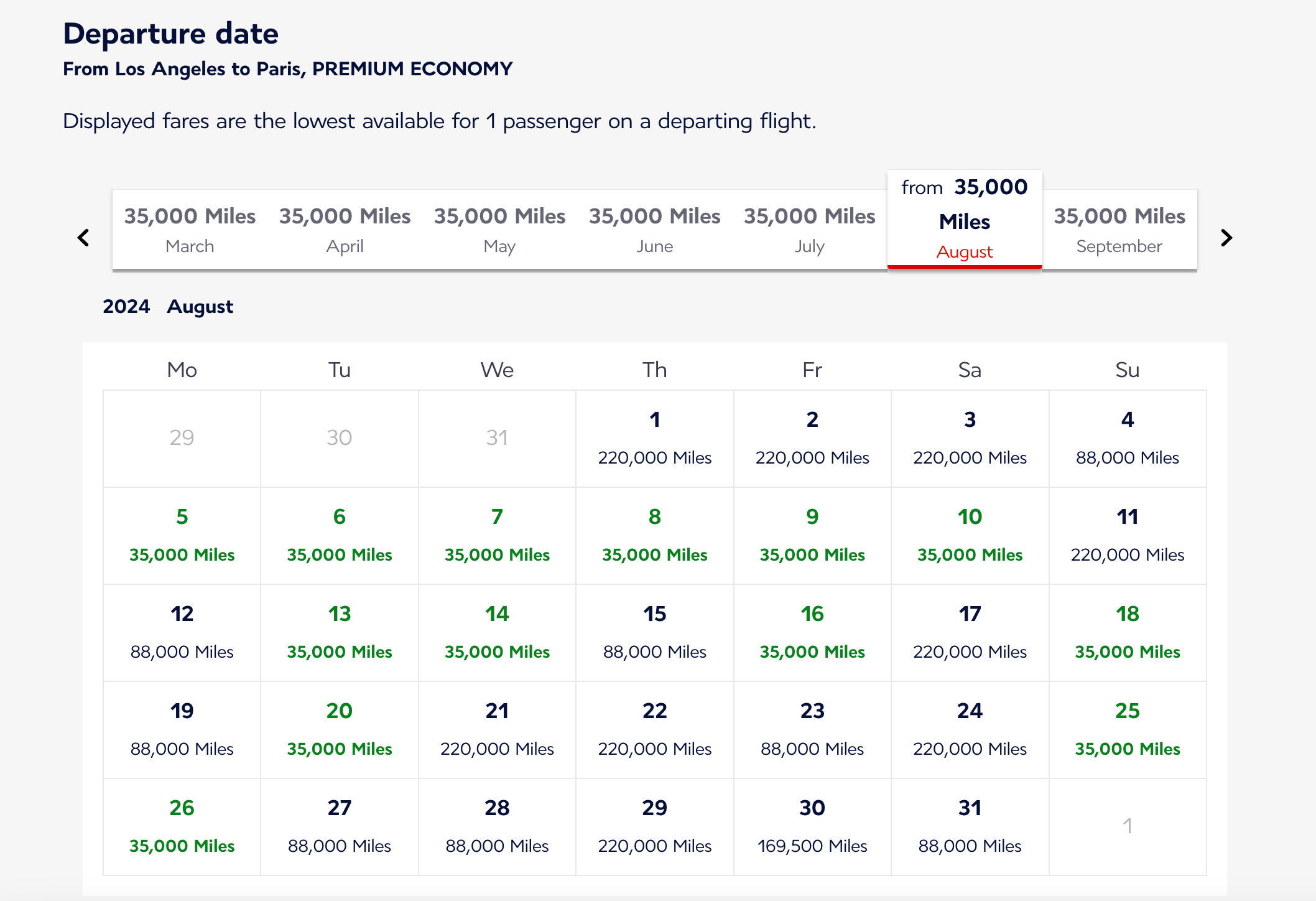The image size is (1316, 901).
Task: Choose the June month tab
Action: pyautogui.click(x=654, y=230)
